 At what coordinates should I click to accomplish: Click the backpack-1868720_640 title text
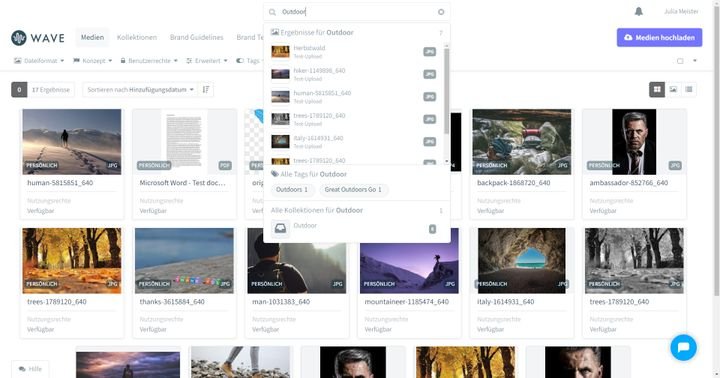coord(513,183)
